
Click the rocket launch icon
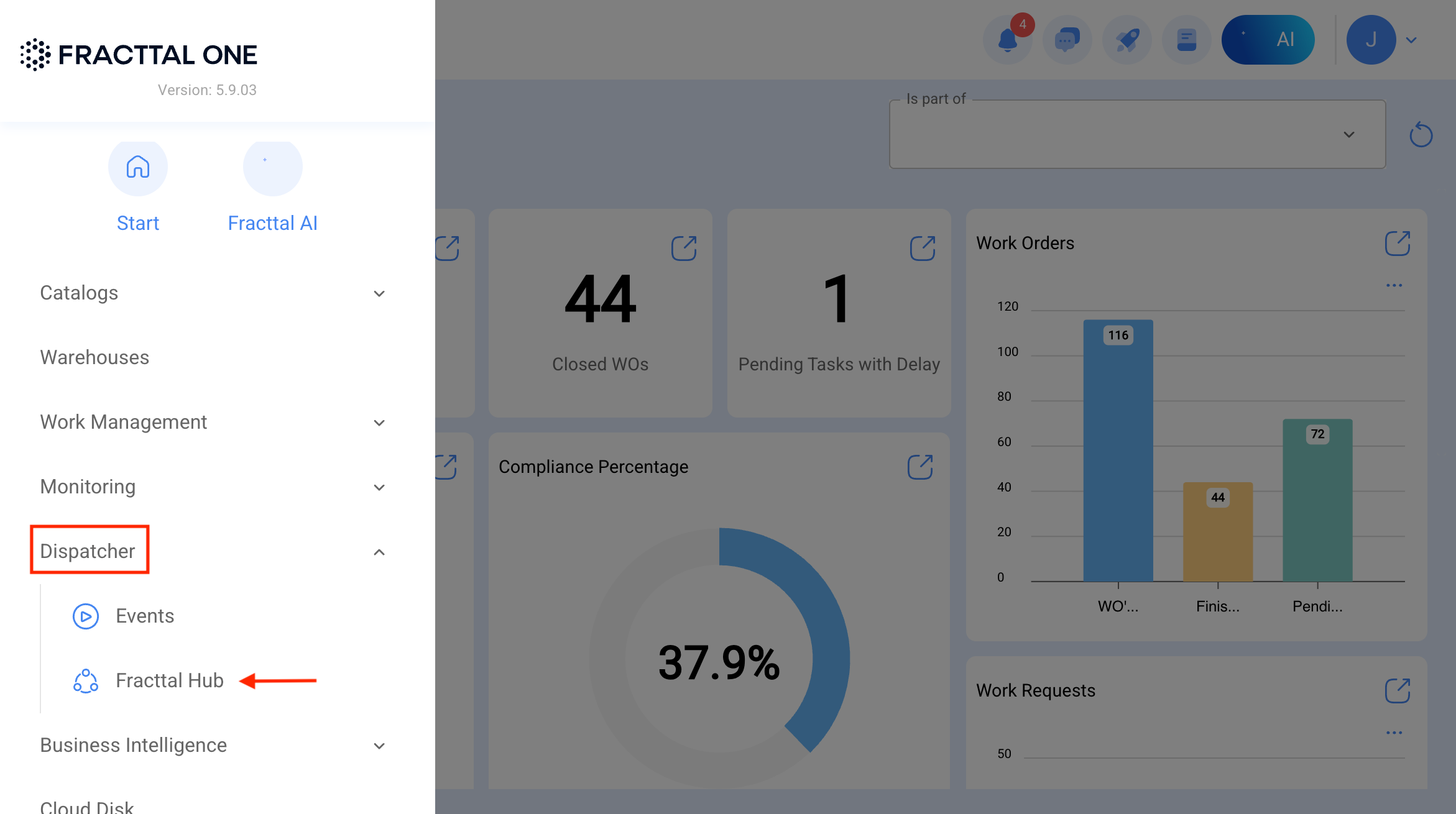(x=1127, y=40)
